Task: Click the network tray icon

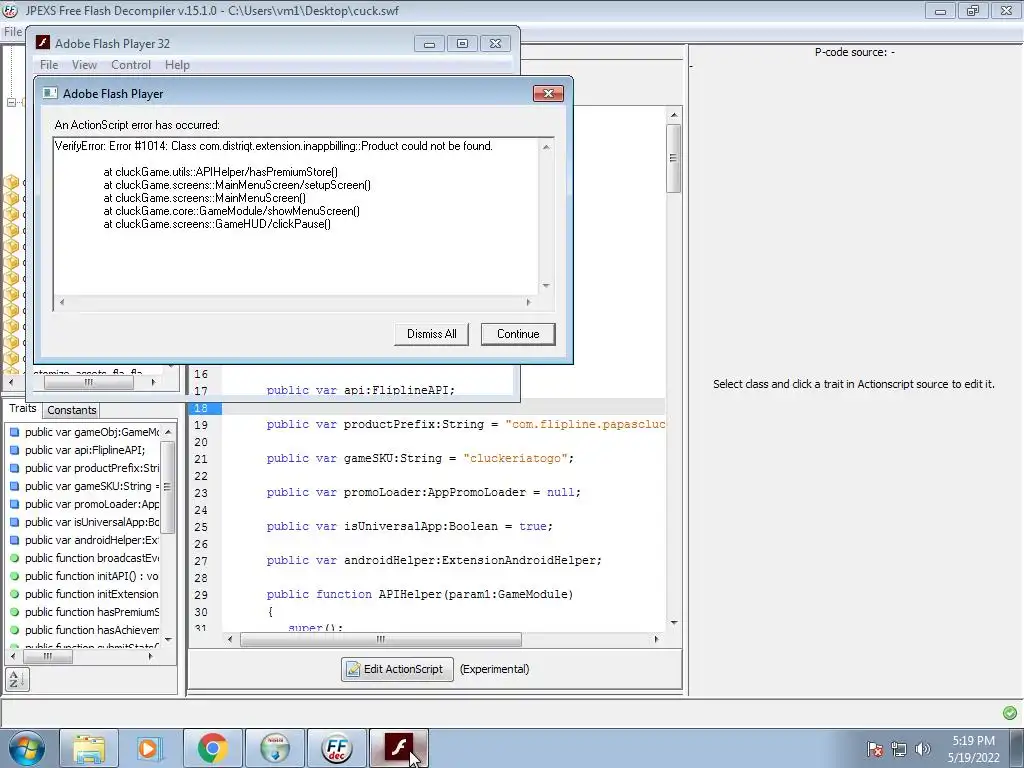Action: click(x=899, y=749)
